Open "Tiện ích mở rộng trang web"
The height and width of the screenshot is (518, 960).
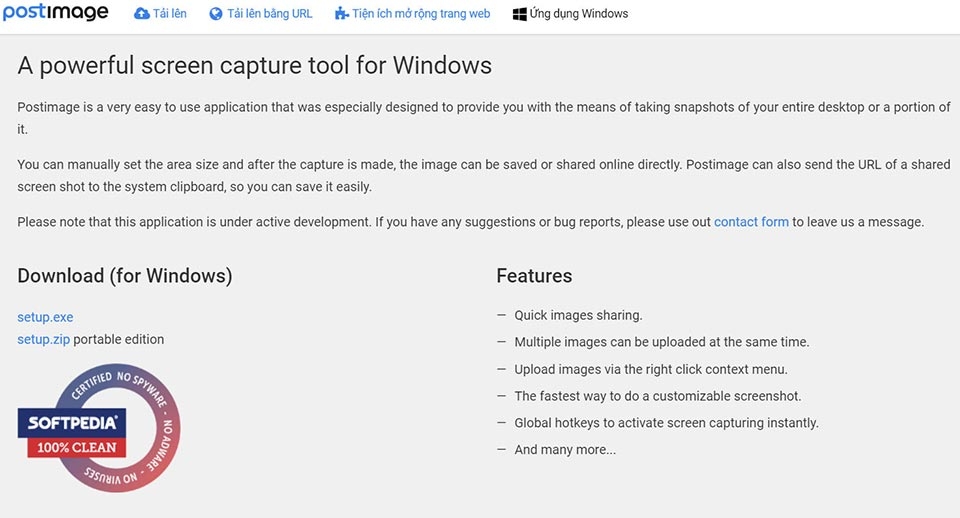(421, 14)
